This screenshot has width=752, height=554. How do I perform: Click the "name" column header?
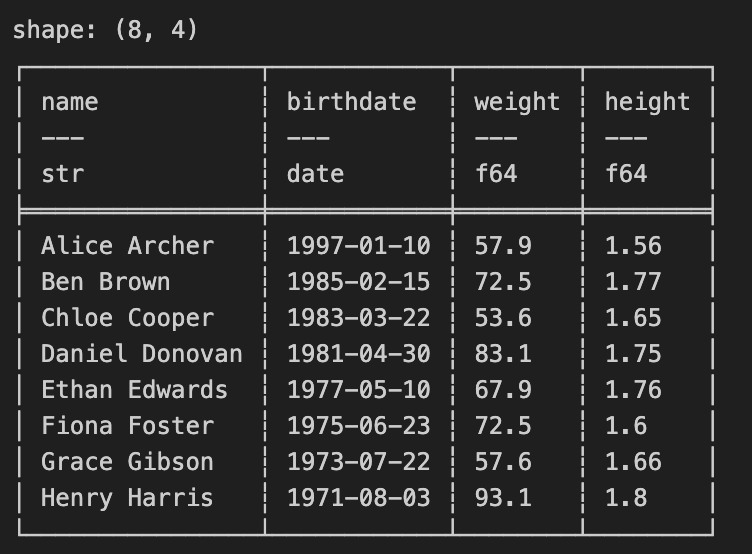point(70,102)
